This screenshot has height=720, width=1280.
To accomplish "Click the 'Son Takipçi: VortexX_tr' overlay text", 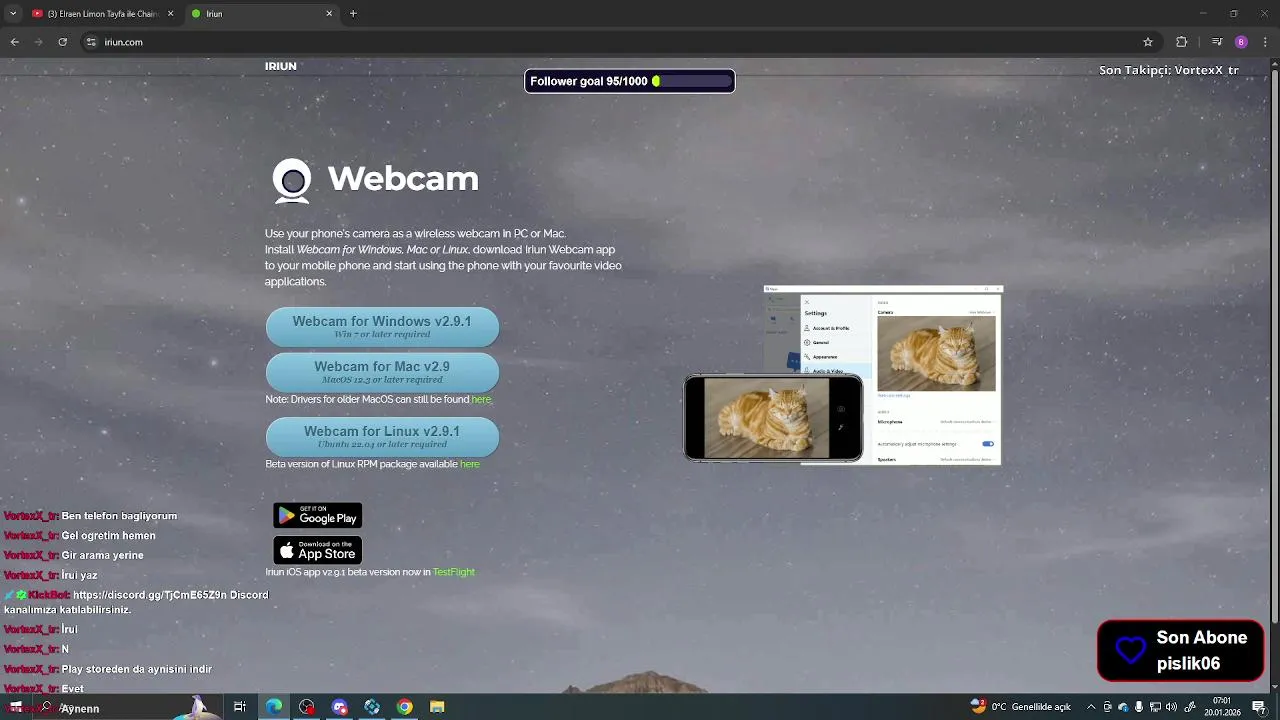I will (x=1169, y=70).
